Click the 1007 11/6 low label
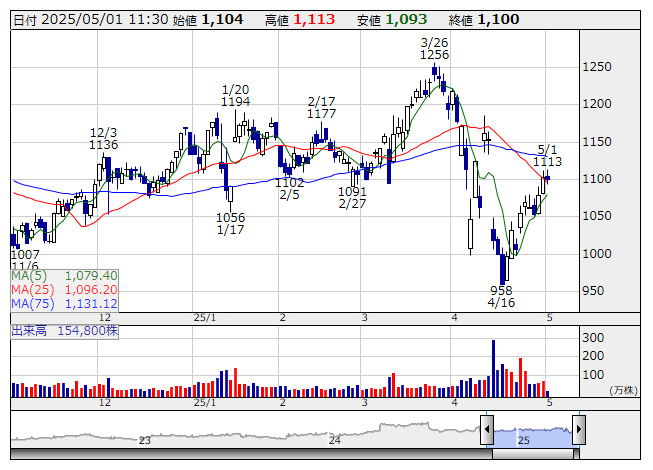Image resolution: width=653 pixels, height=470 pixels. pyautogui.click(x=25, y=260)
